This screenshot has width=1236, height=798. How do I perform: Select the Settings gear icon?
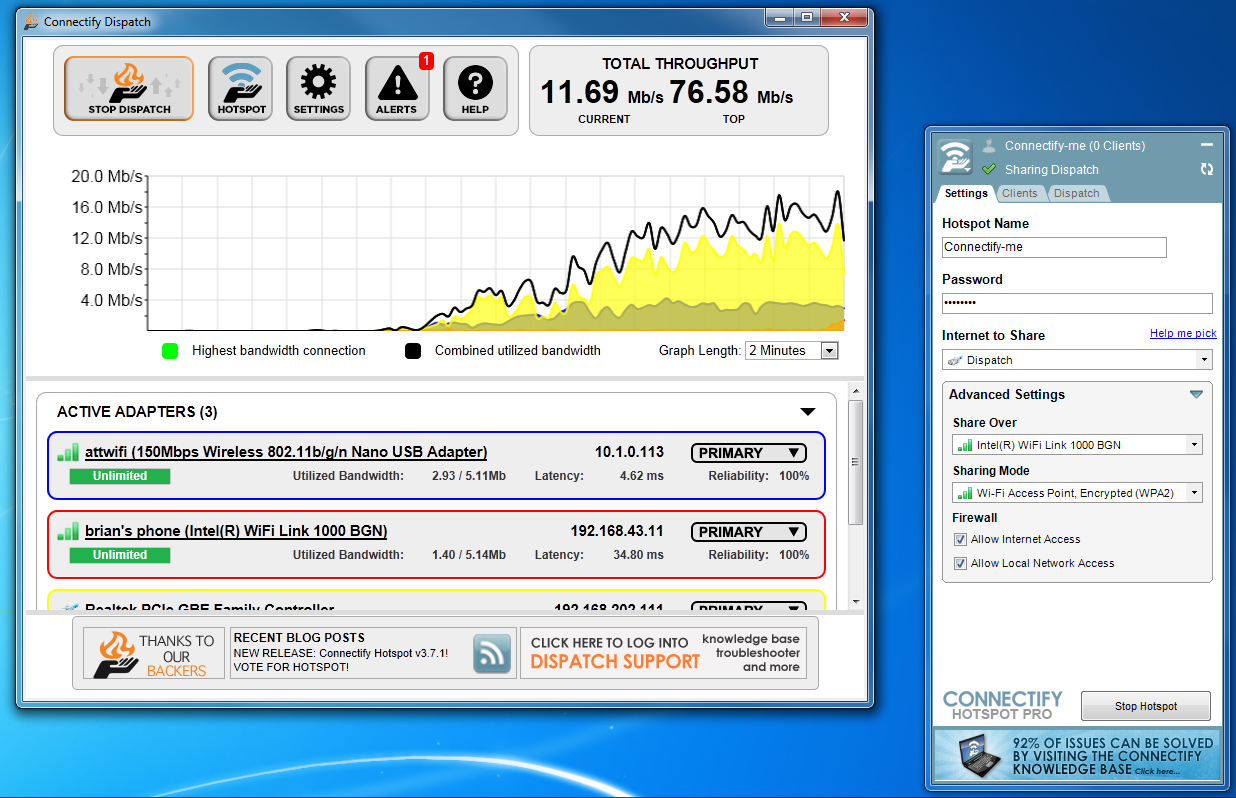(x=318, y=86)
